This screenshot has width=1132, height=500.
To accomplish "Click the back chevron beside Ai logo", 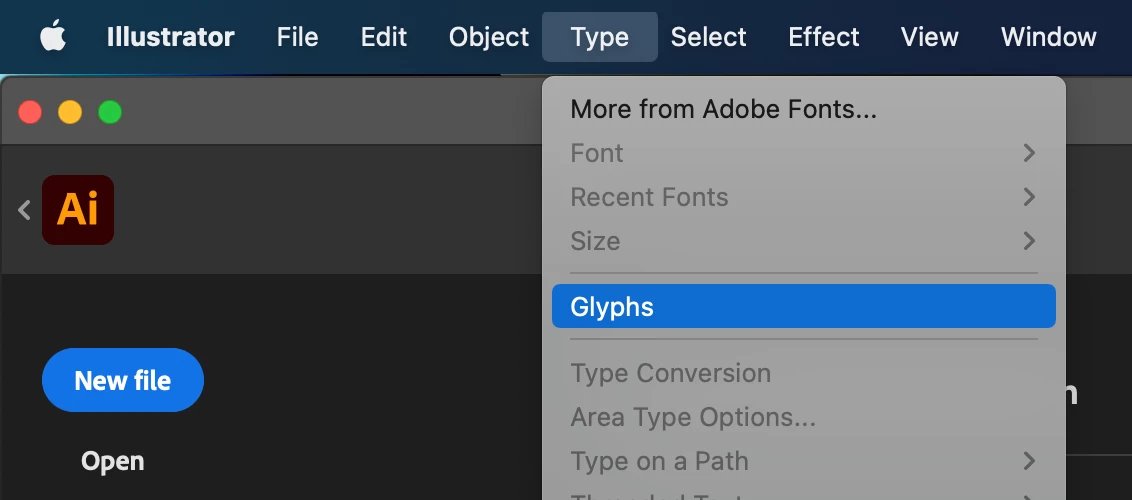I will [x=25, y=210].
